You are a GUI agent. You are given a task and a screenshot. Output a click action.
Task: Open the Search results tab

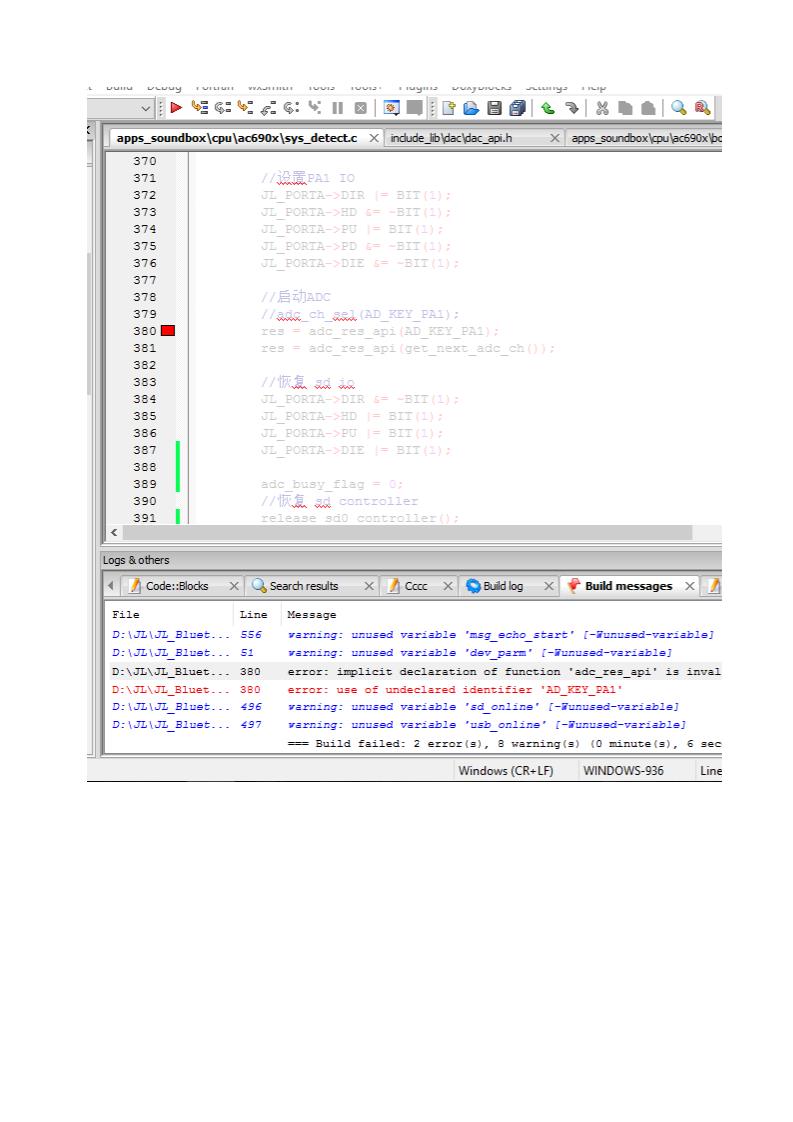click(x=303, y=586)
